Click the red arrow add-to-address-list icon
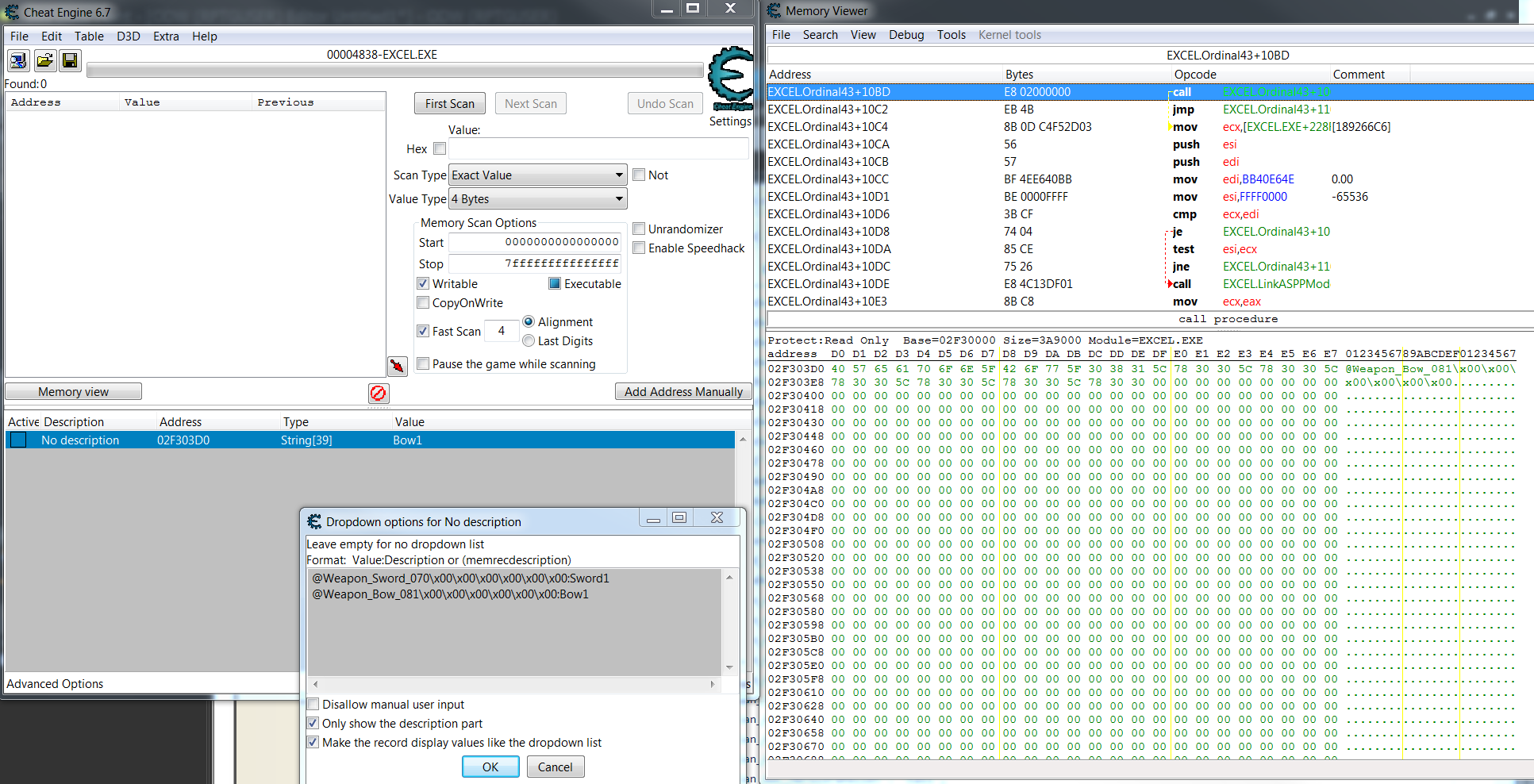Image resolution: width=1534 pixels, height=784 pixels. [x=398, y=366]
